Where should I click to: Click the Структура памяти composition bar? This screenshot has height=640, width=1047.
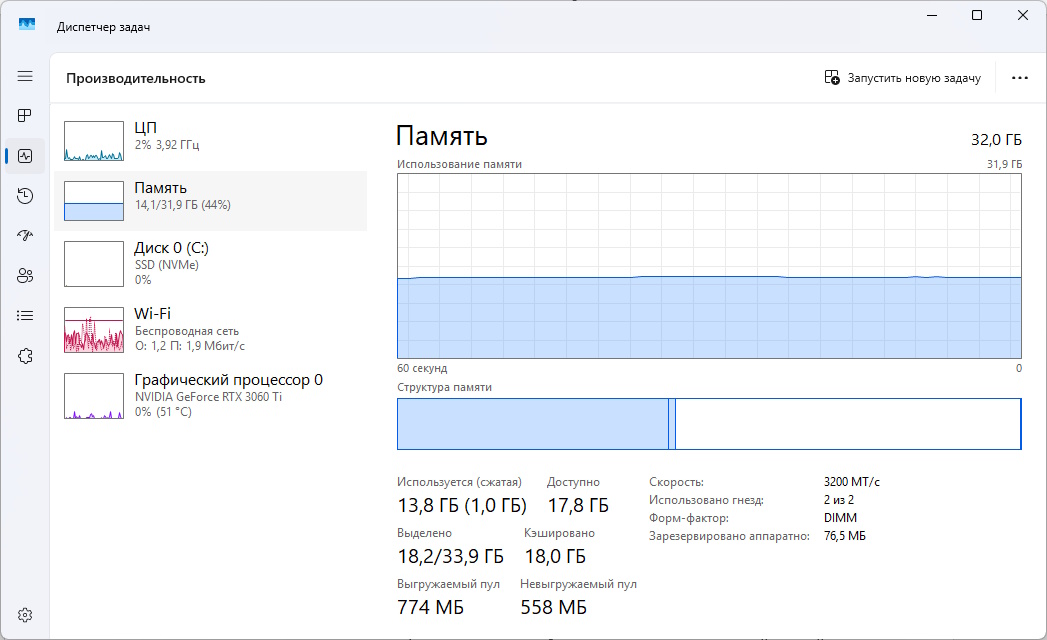point(709,424)
